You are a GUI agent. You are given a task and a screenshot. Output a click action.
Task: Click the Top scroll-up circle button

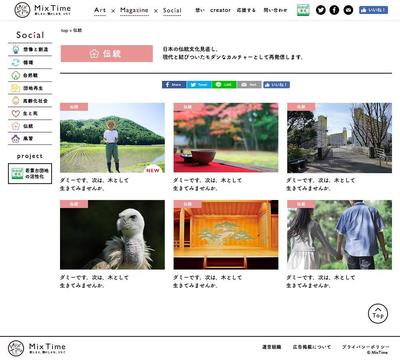[378, 314]
